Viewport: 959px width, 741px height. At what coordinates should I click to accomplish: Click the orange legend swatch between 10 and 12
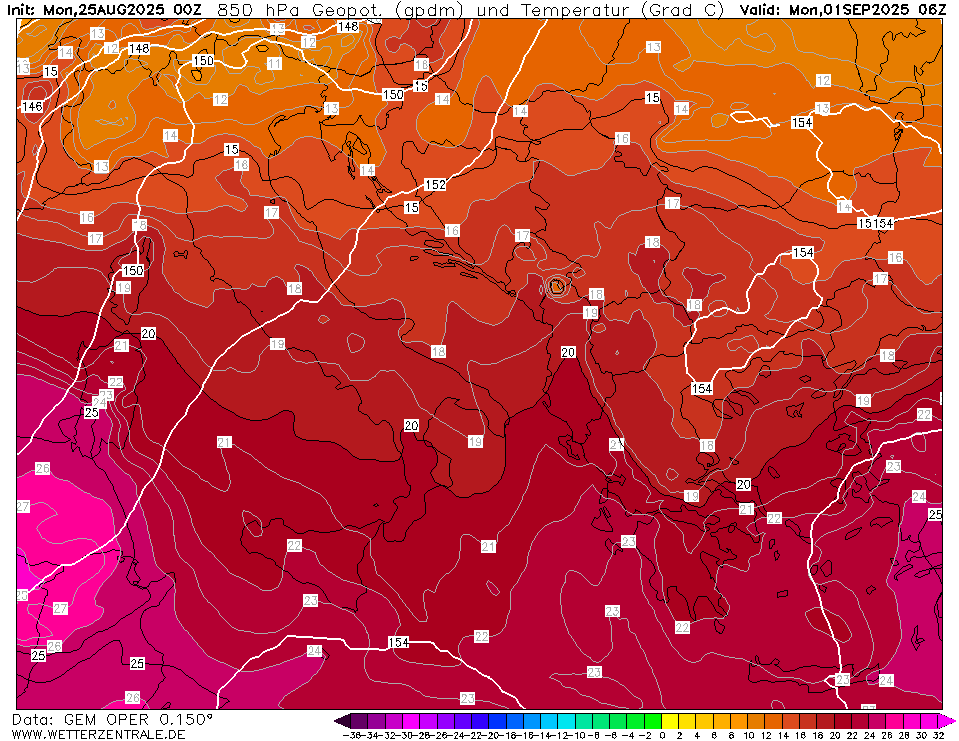[756, 720]
